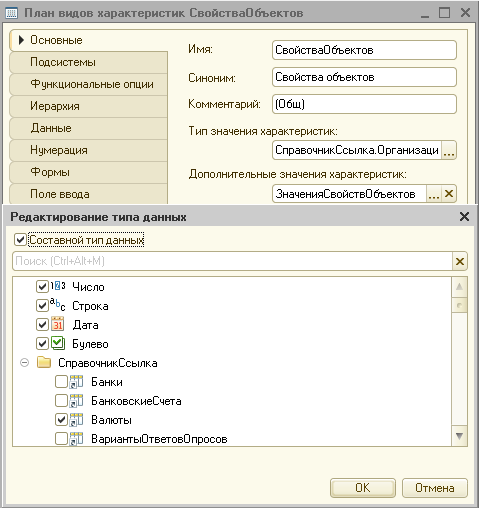479x508 pixels.
Task: Click the Тип значения характеристик field
Action: click(x=357, y=150)
